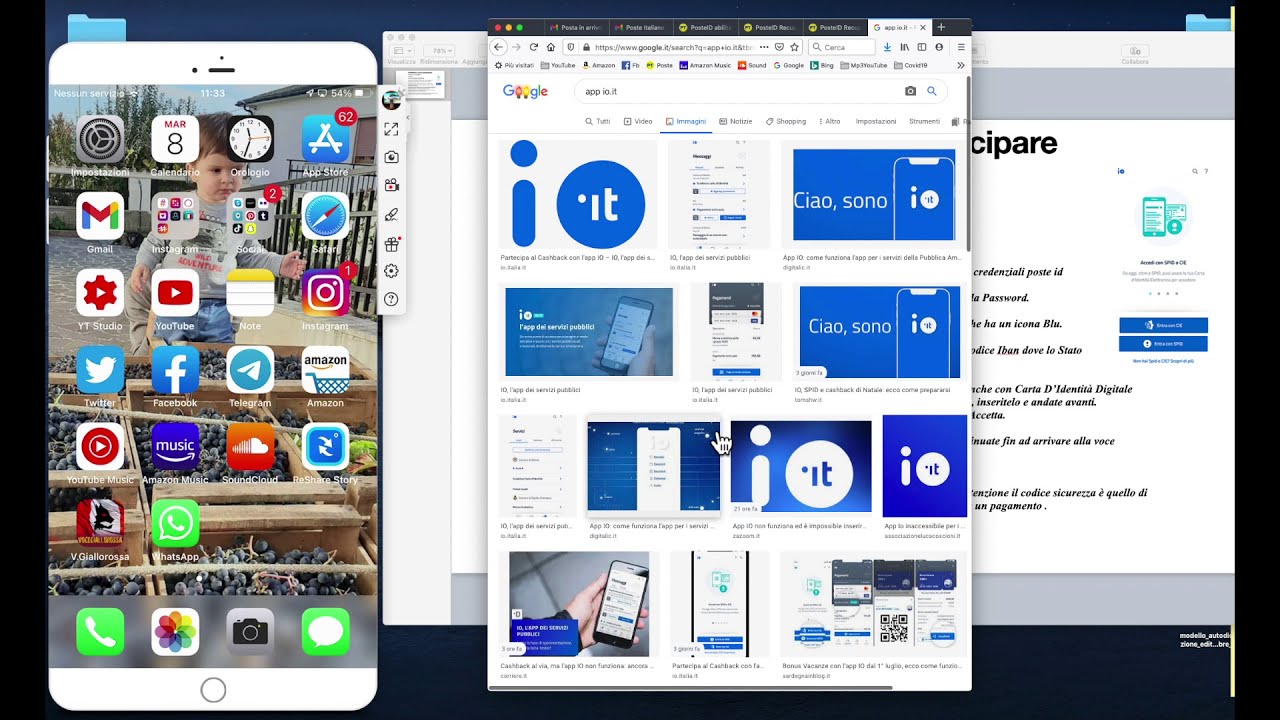This screenshot has width=1280, height=720.
Task: Switch to the Posta in arrivo tab
Action: [576, 27]
